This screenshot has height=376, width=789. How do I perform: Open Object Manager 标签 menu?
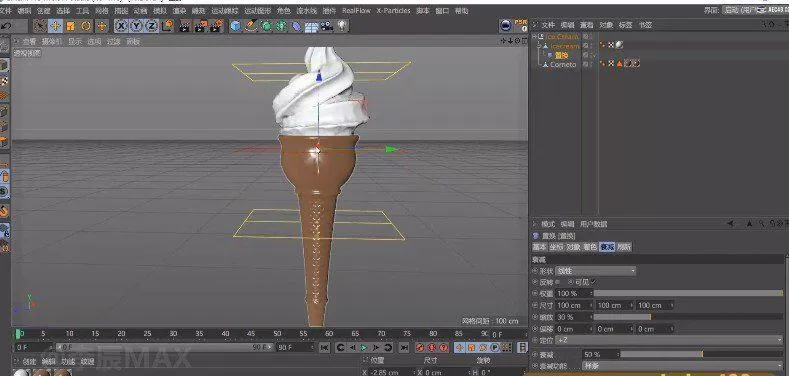[x=625, y=25]
